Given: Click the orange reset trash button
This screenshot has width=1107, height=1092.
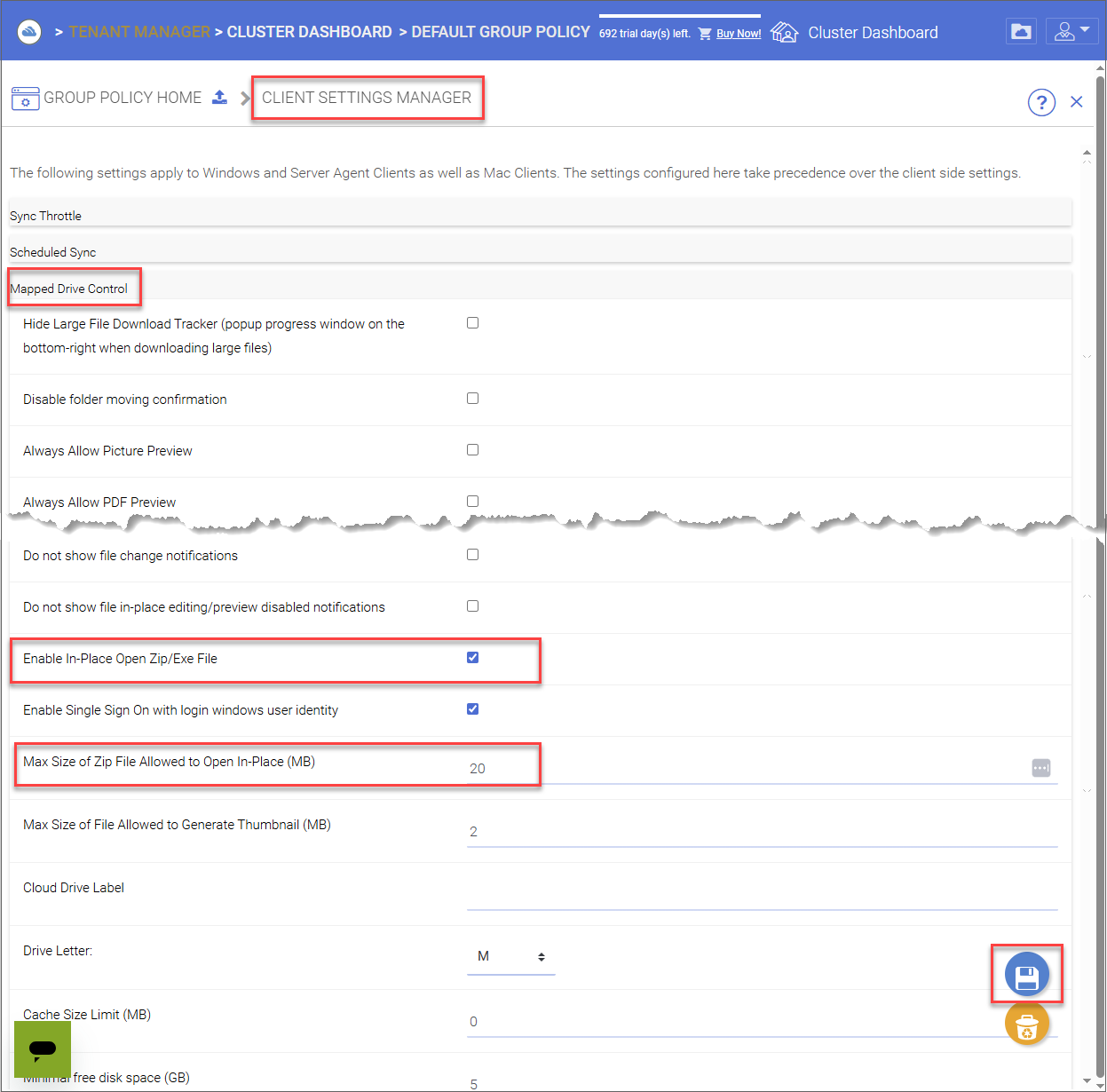Looking at the screenshot, I should 1027,1024.
